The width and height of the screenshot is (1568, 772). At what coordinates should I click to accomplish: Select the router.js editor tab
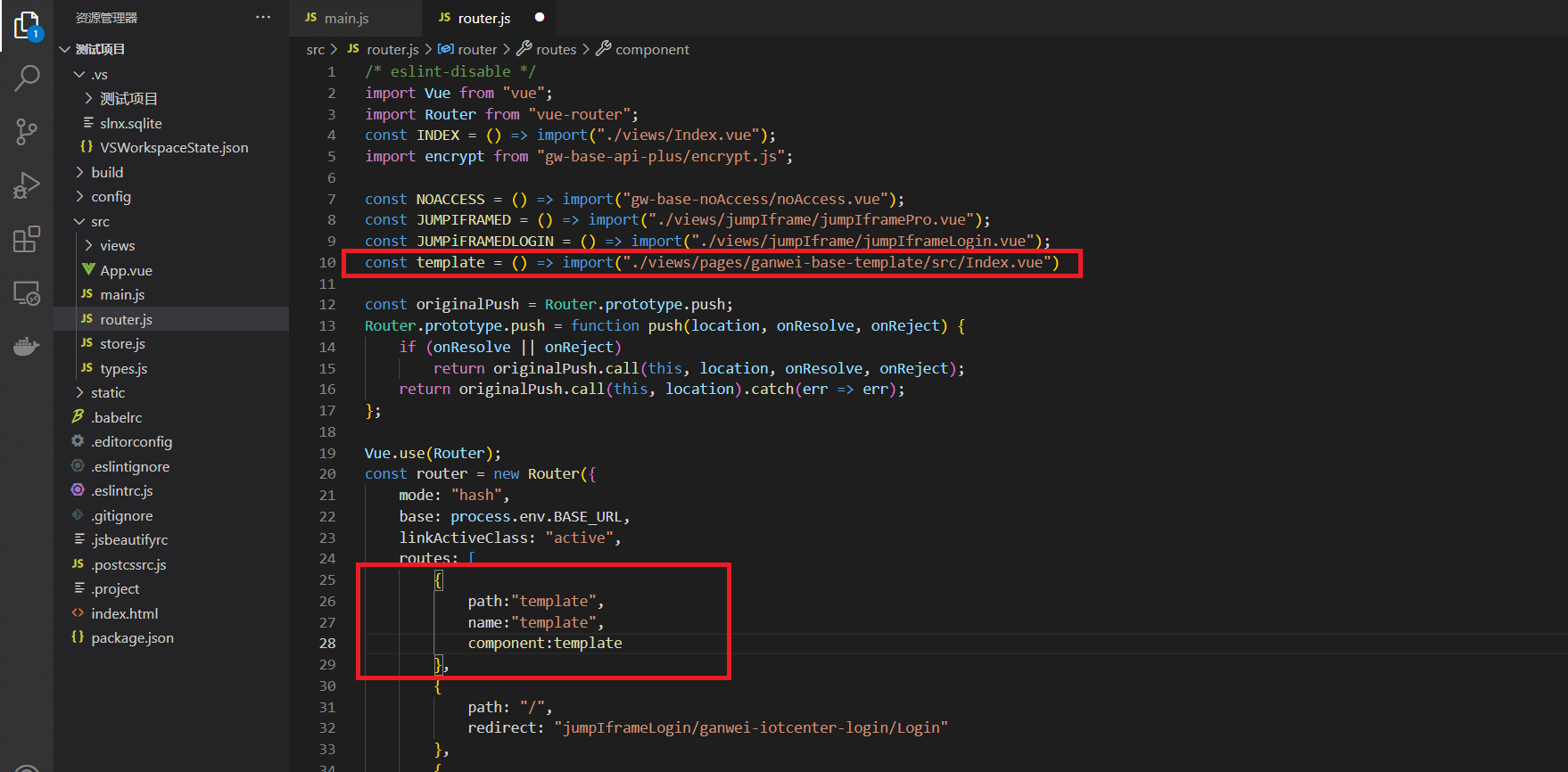click(483, 18)
